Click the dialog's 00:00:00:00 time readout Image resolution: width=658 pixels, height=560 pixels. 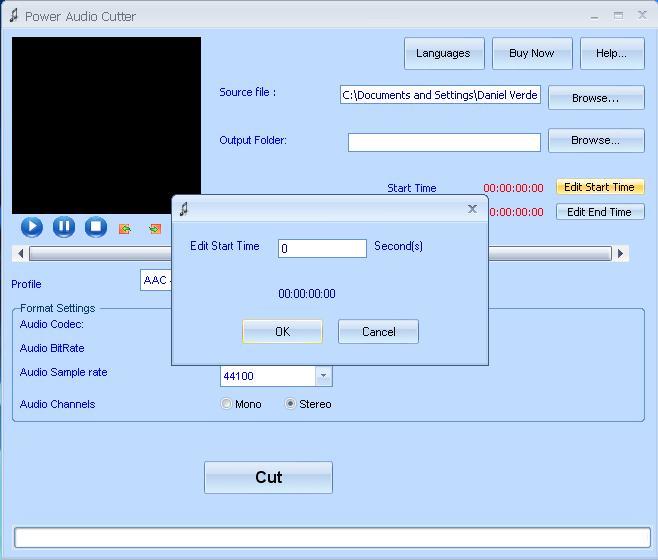click(x=307, y=293)
